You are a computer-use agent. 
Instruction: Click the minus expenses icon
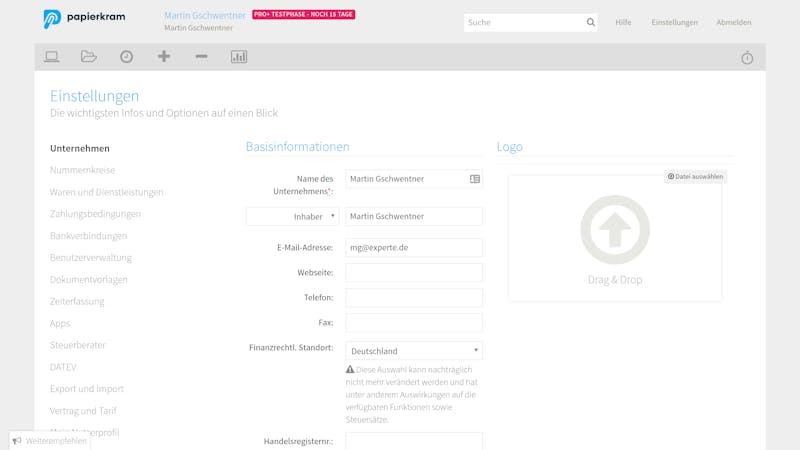(x=202, y=57)
